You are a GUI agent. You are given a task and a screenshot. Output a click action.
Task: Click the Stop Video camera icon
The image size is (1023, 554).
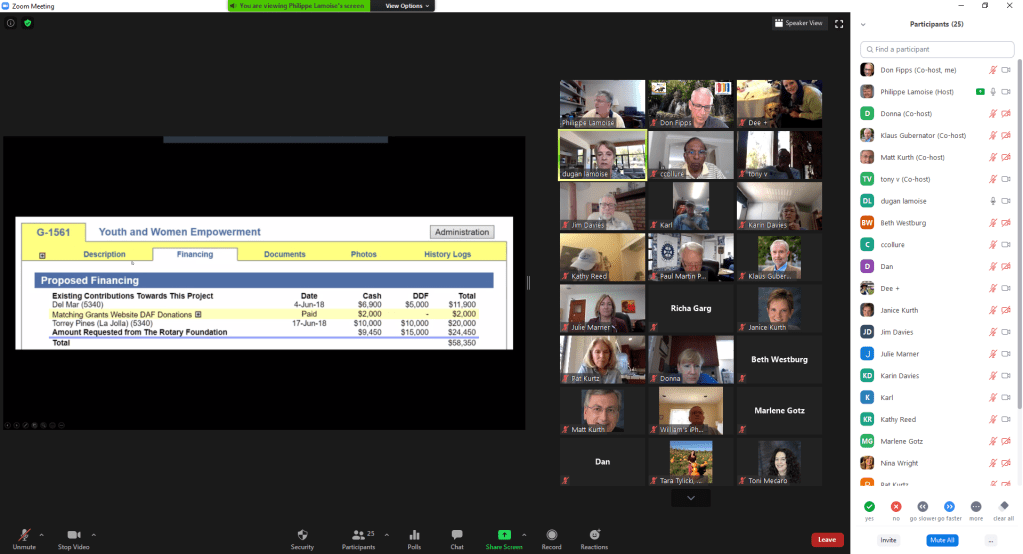click(73, 535)
